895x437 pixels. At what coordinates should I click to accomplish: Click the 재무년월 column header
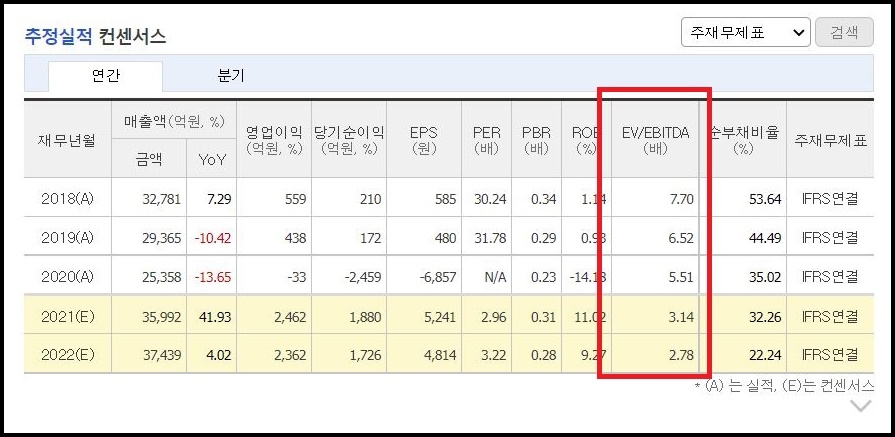pos(67,139)
